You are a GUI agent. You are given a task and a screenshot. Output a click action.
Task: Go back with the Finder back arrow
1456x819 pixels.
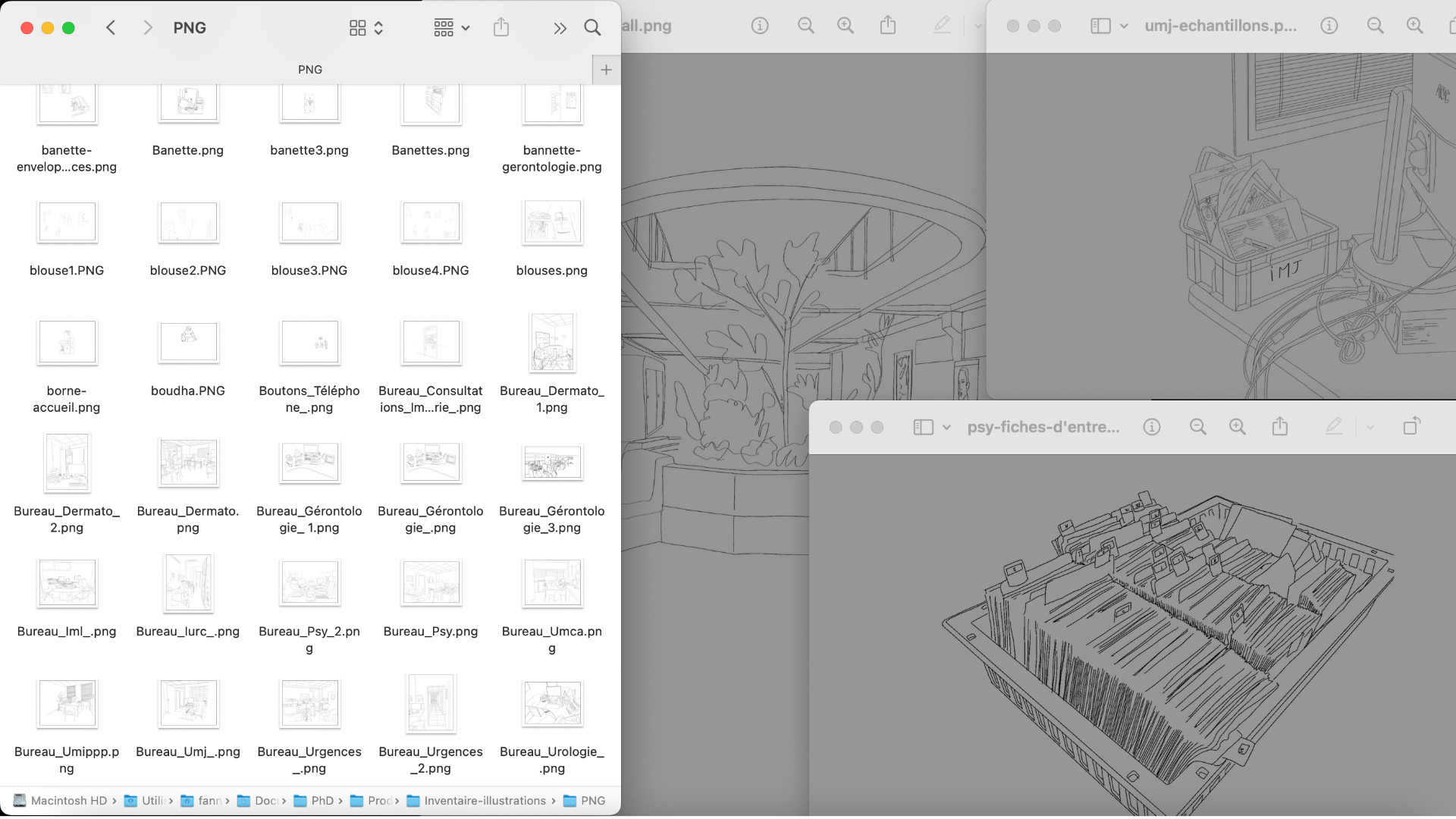point(111,28)
